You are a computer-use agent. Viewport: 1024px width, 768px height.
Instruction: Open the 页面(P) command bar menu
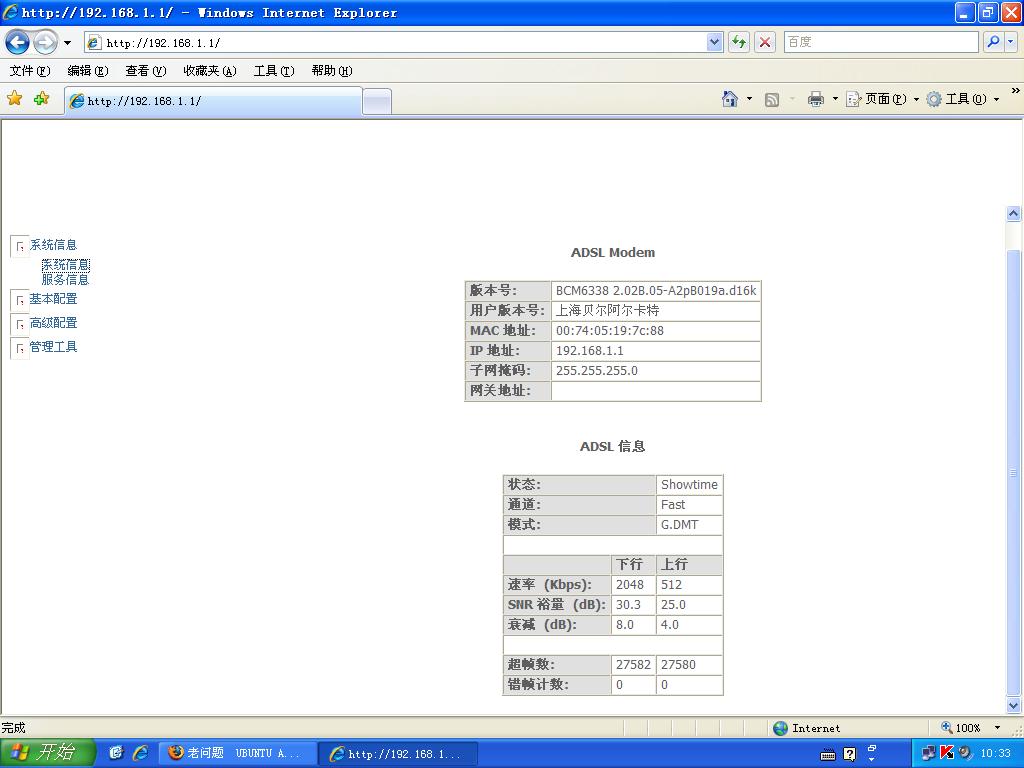point(882,99)
